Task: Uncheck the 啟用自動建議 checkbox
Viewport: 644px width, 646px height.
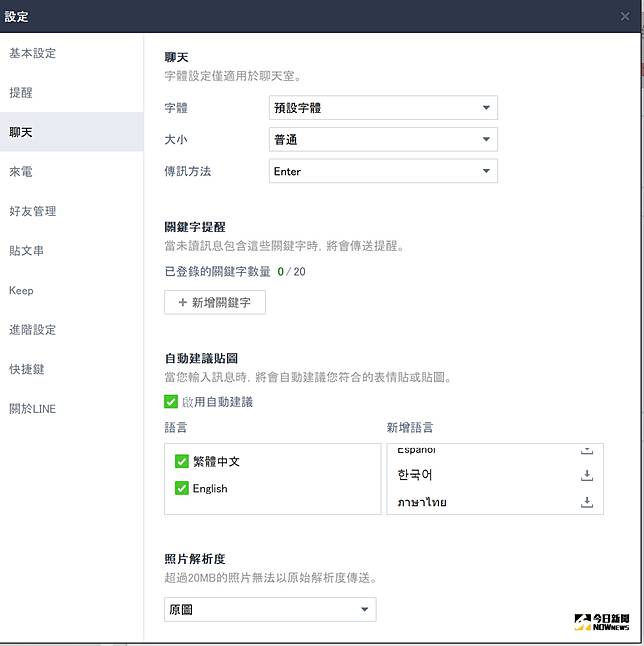Action: click(171, 402)
